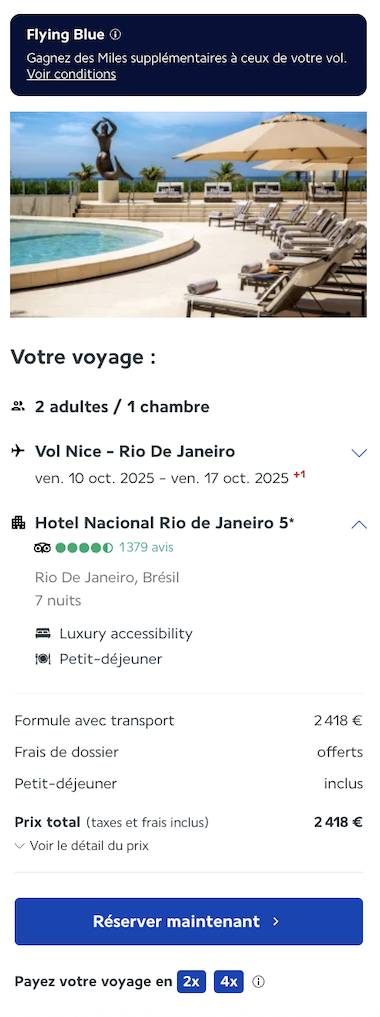Click the info icon beside payment installments

pyautogui.click(x=258, y=982)
